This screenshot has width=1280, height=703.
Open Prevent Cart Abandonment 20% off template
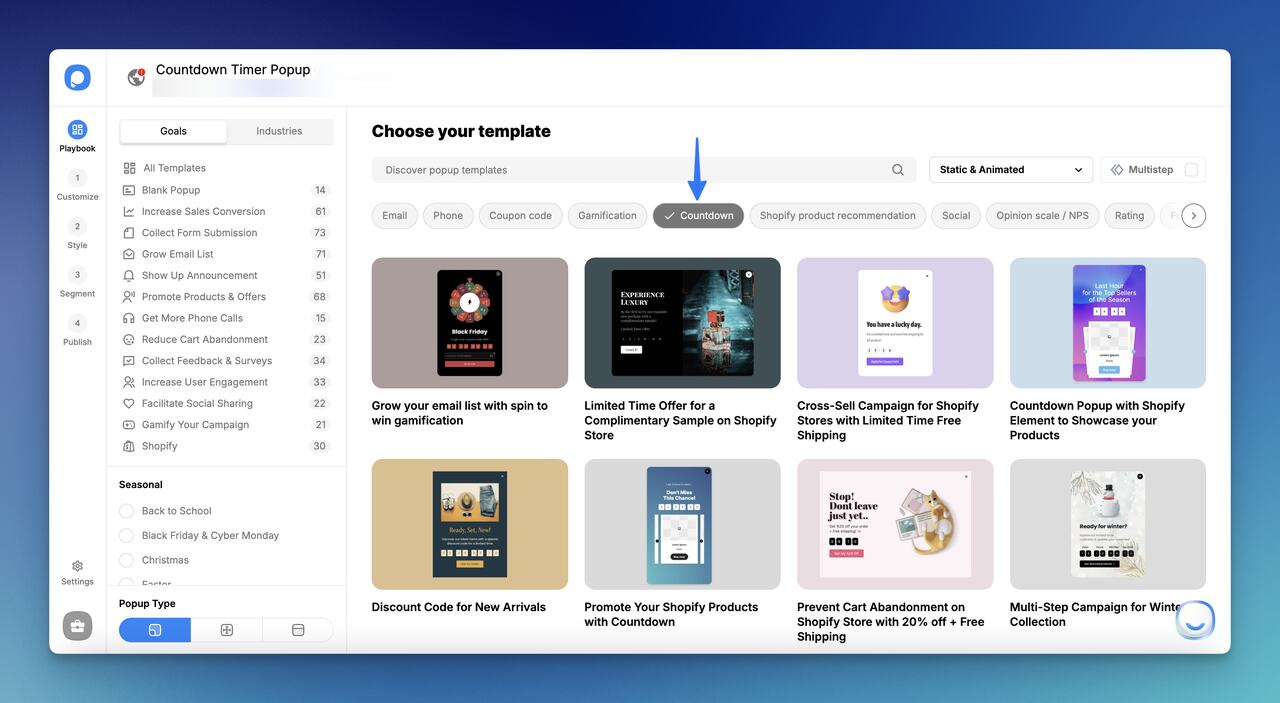pyautogui.click(x=895, y=524)
